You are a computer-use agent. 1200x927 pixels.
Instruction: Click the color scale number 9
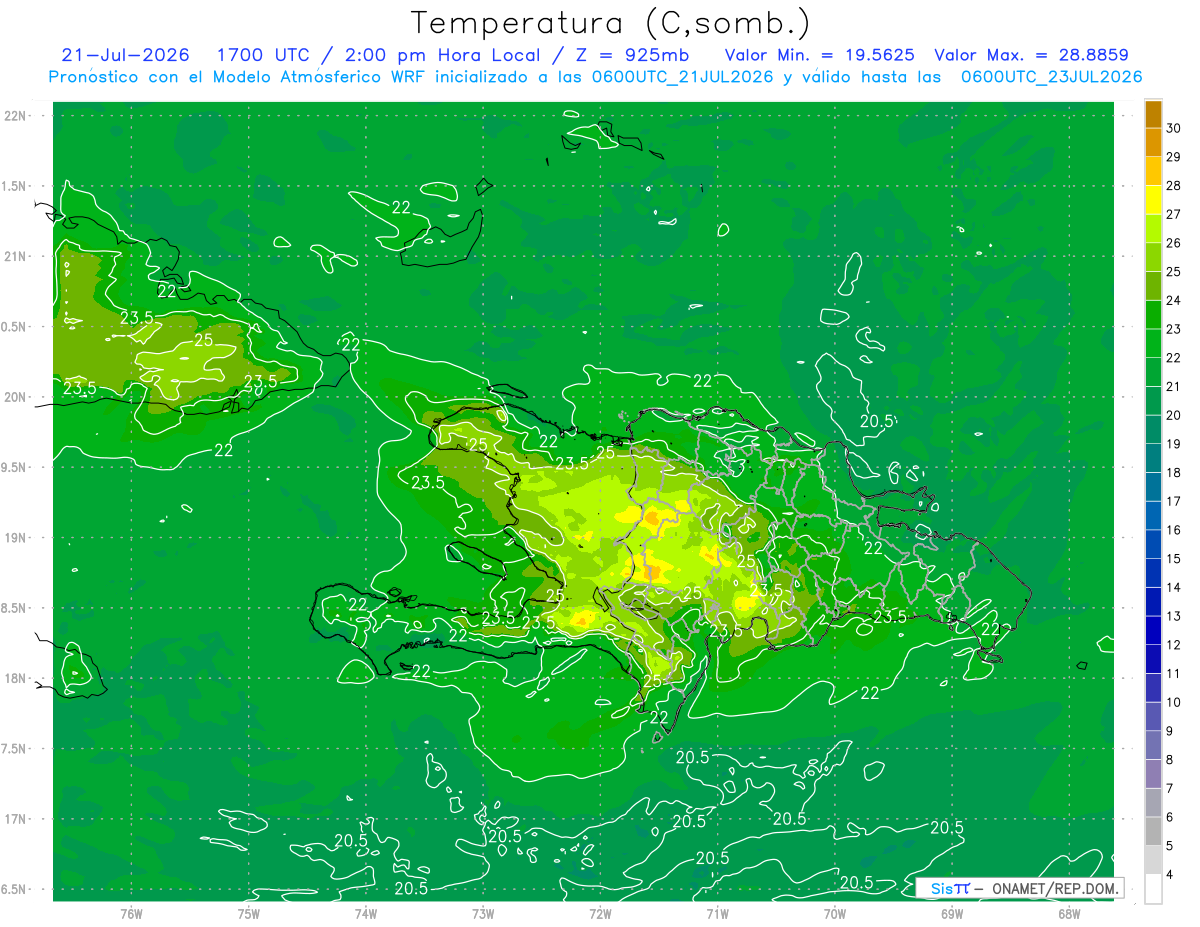1172,731
